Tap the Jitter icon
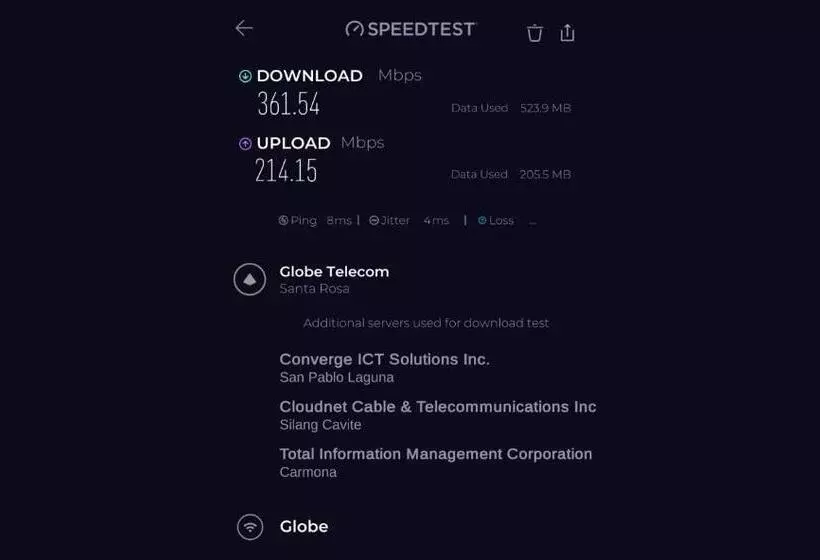Viewport: 820px width, 560px height. coord(374,220)
